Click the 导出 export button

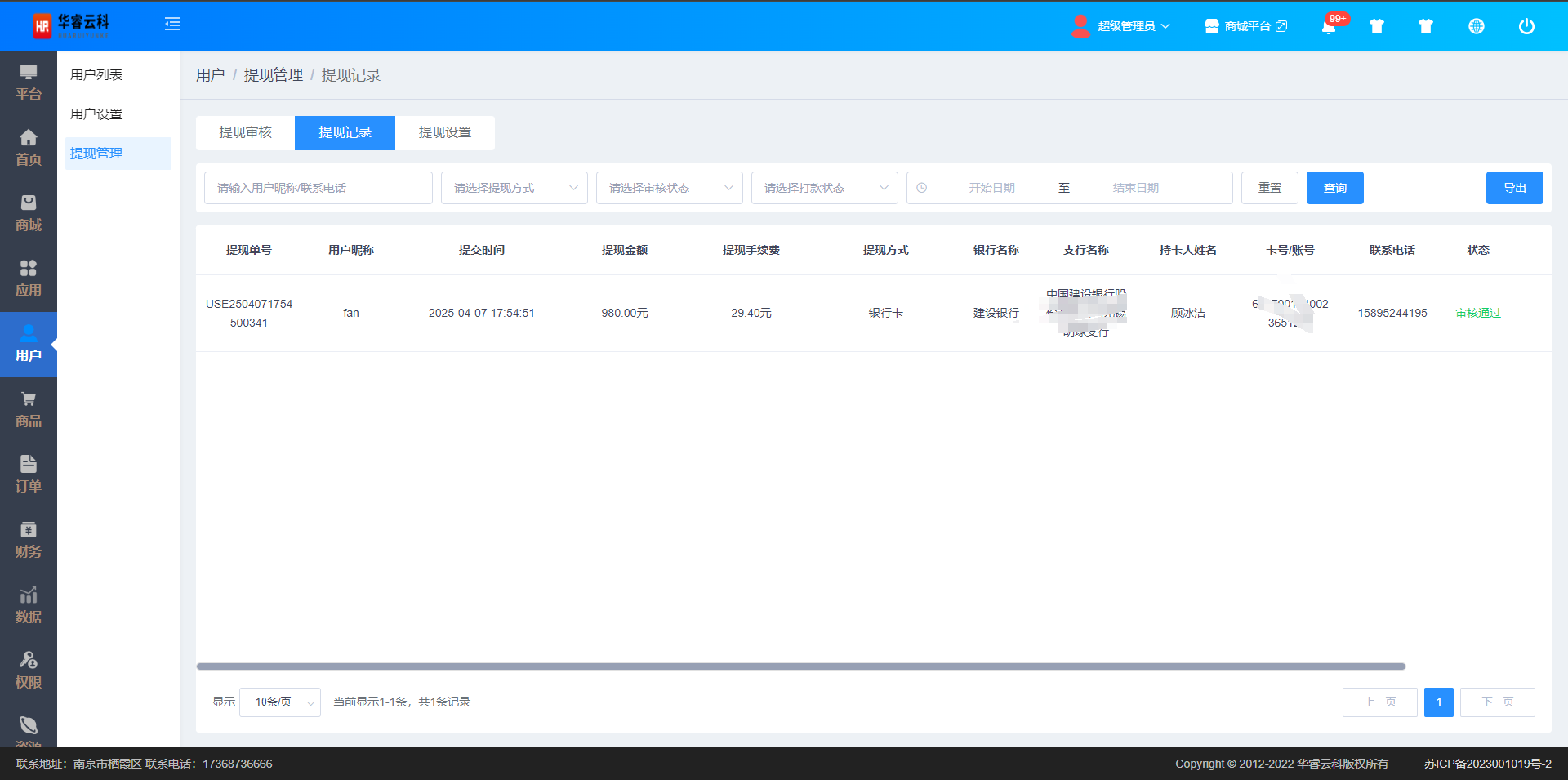pos(1514,188)
